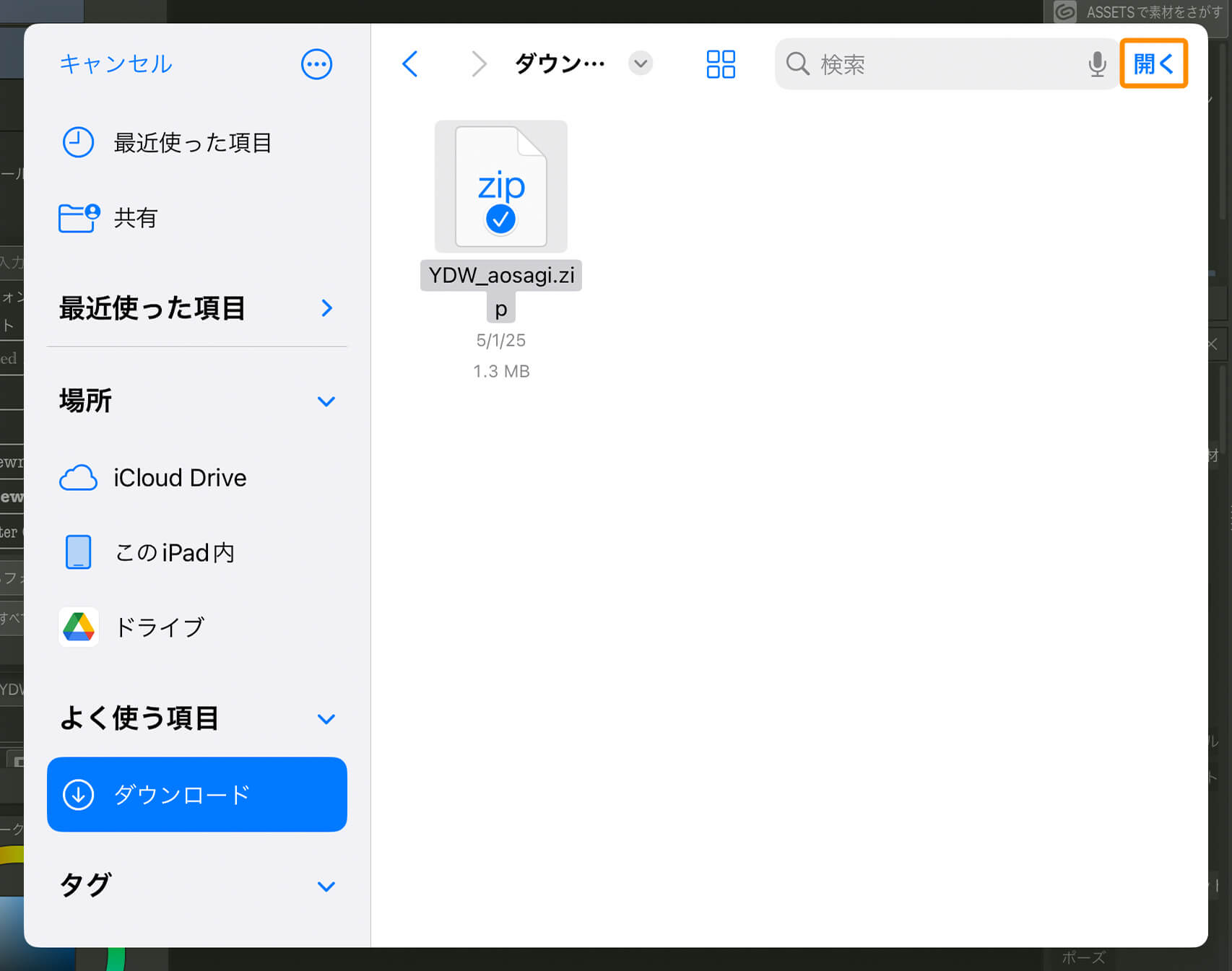Collapse the タグ section
This screenshot has height=971, width=1232.
click(x=326, y=887)
